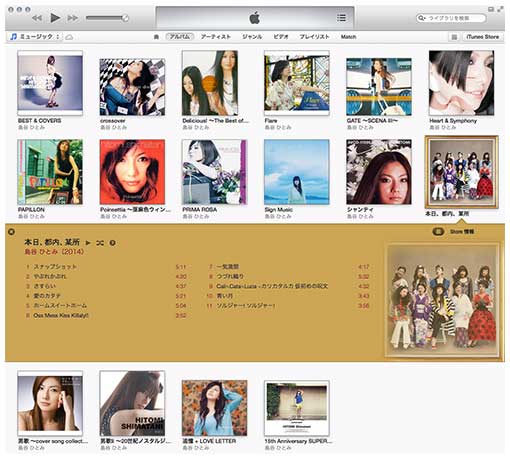Open the red Poinsettia album cover
The width and height of the screenshot is (510, 459).
132,172
